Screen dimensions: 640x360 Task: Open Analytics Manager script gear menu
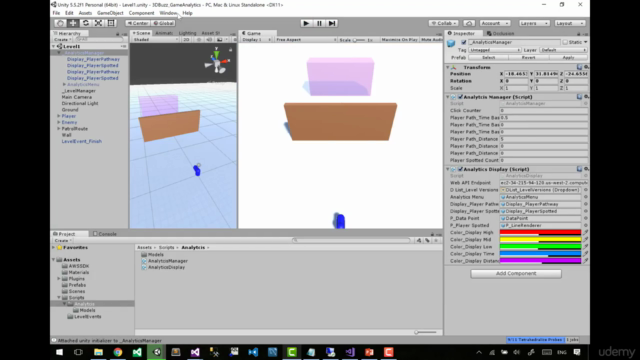point(586,97)
